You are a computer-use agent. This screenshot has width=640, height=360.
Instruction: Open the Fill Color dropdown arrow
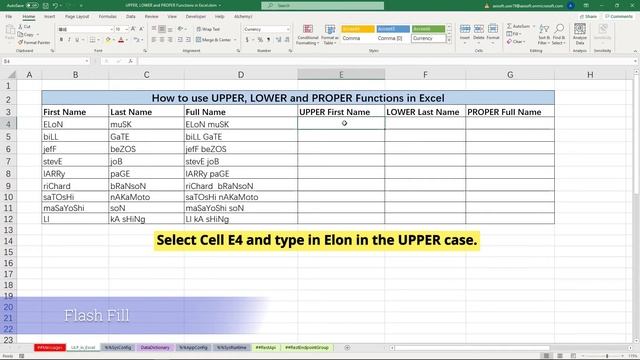pyautogui.click(x=113, y=40)
